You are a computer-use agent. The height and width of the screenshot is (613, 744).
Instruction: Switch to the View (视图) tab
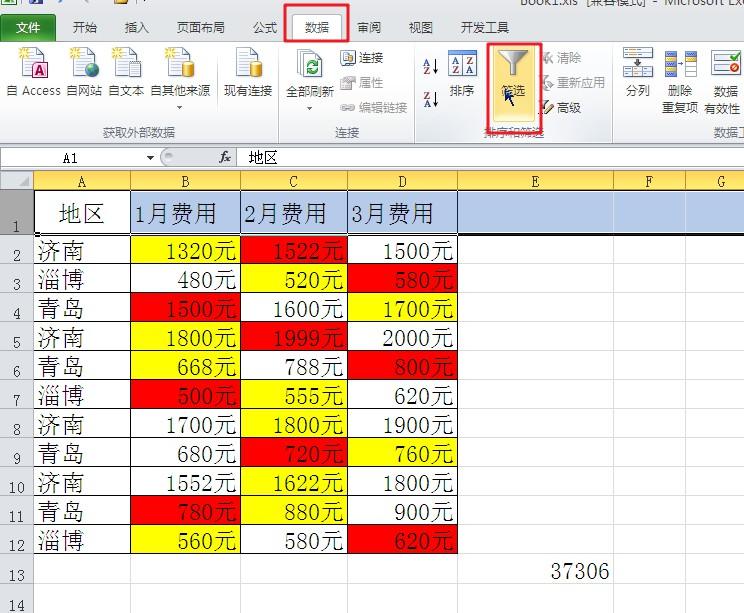click(x=421, y=28)
